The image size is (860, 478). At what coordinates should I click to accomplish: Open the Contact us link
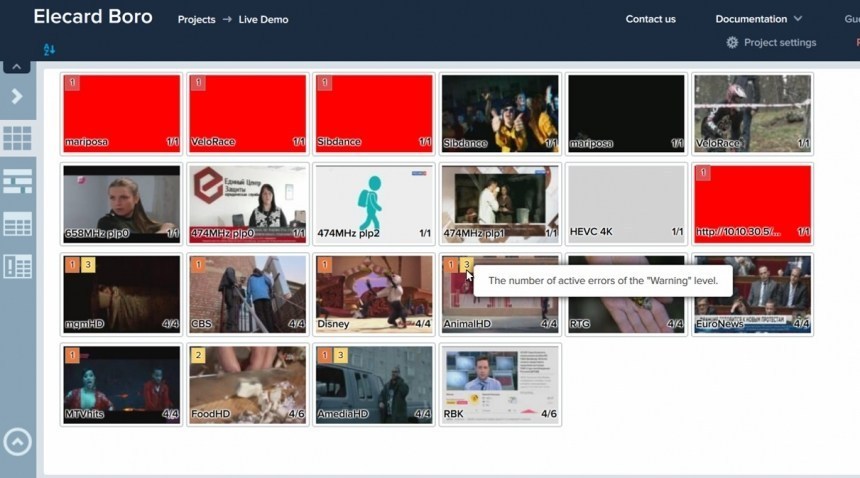pyautogui.click(x=650, y=19)
